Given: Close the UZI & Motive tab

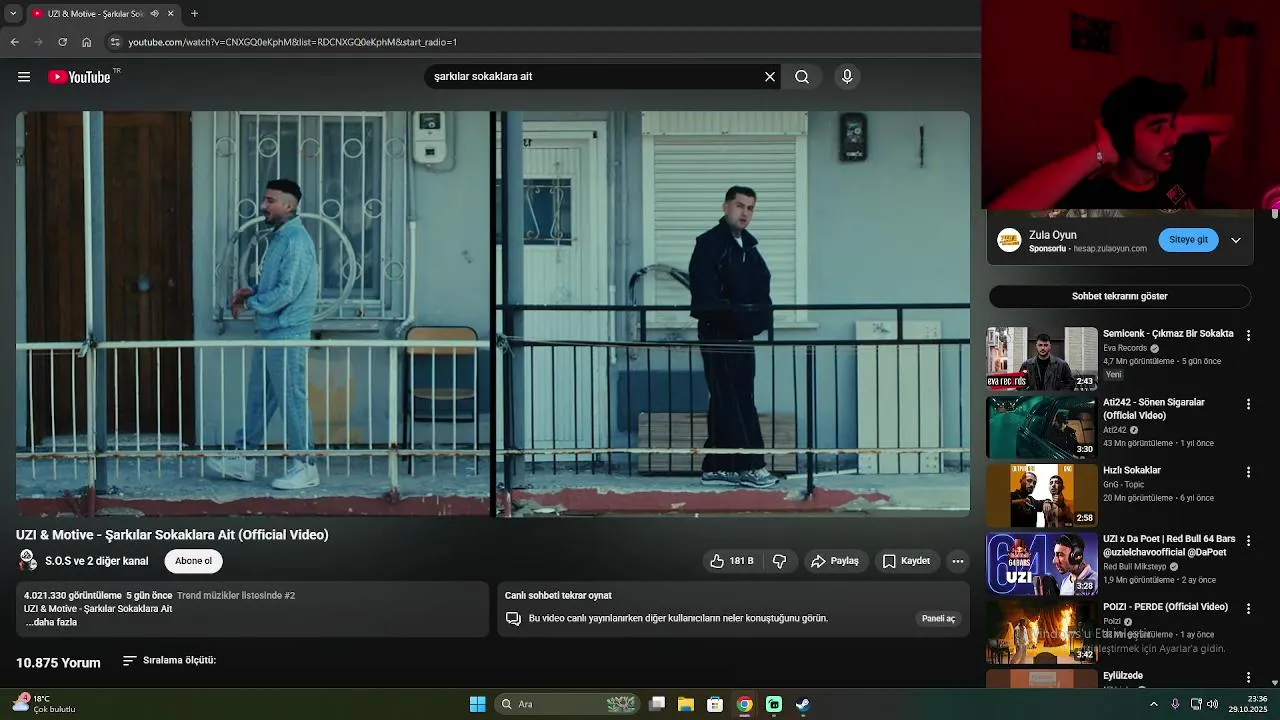Looking at the screenshot, I should pos(170,14).
